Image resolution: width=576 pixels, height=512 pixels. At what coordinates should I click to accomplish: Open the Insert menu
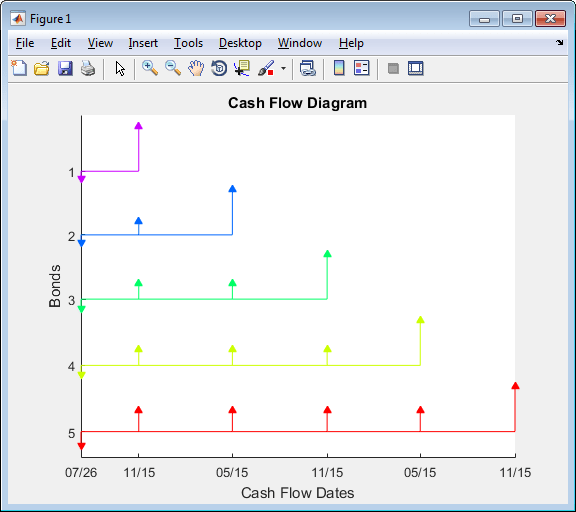tap(143, 43)
